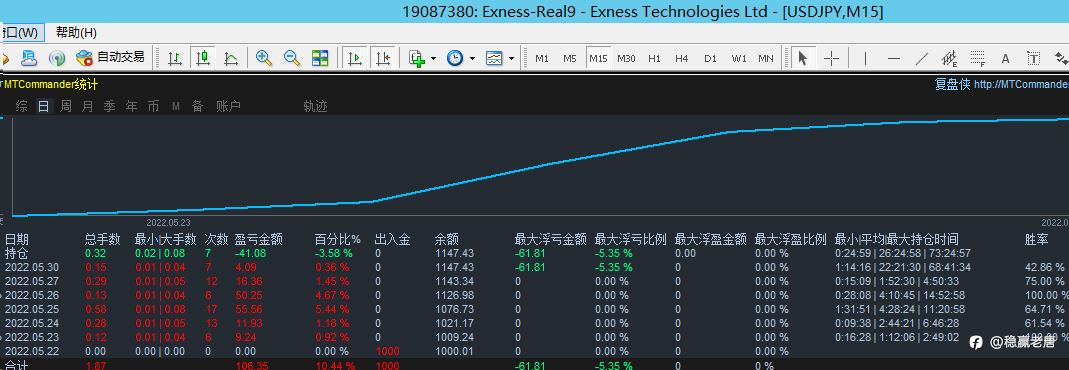The height and width of the screenshot is (370, 1069).
Task: Switch to the 周 statistics tab
Action: [x=65, y=106]
